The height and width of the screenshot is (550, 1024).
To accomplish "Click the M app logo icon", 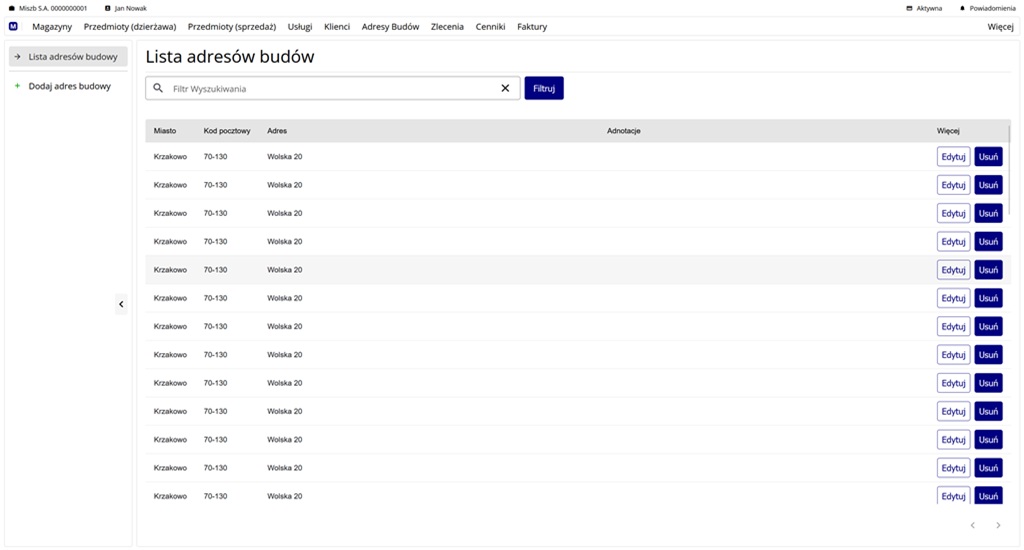I will click(x=13, y=26).
